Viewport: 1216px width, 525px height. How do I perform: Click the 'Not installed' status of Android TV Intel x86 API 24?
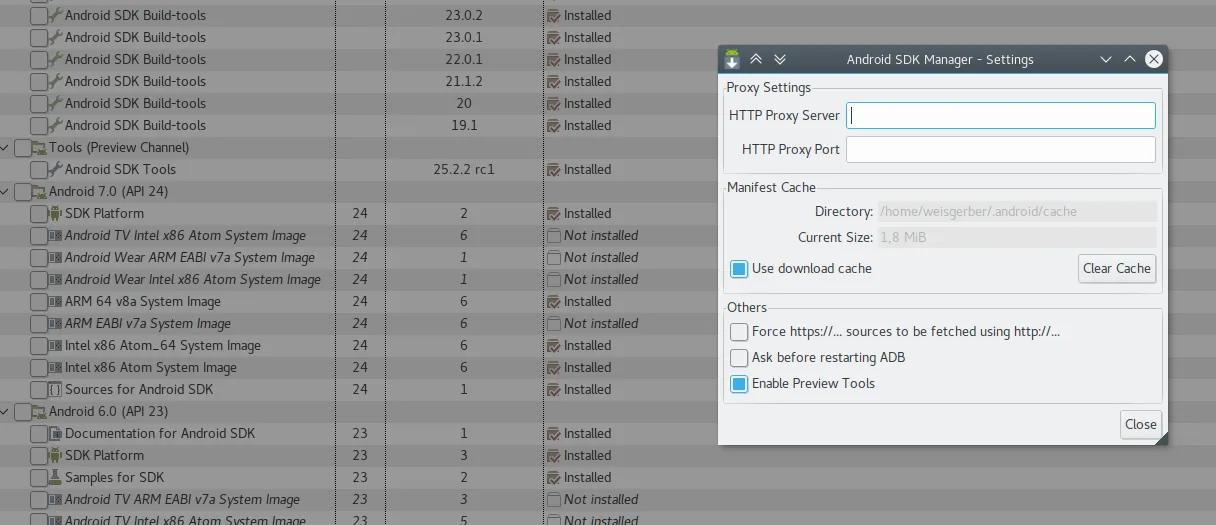[601, 235]
